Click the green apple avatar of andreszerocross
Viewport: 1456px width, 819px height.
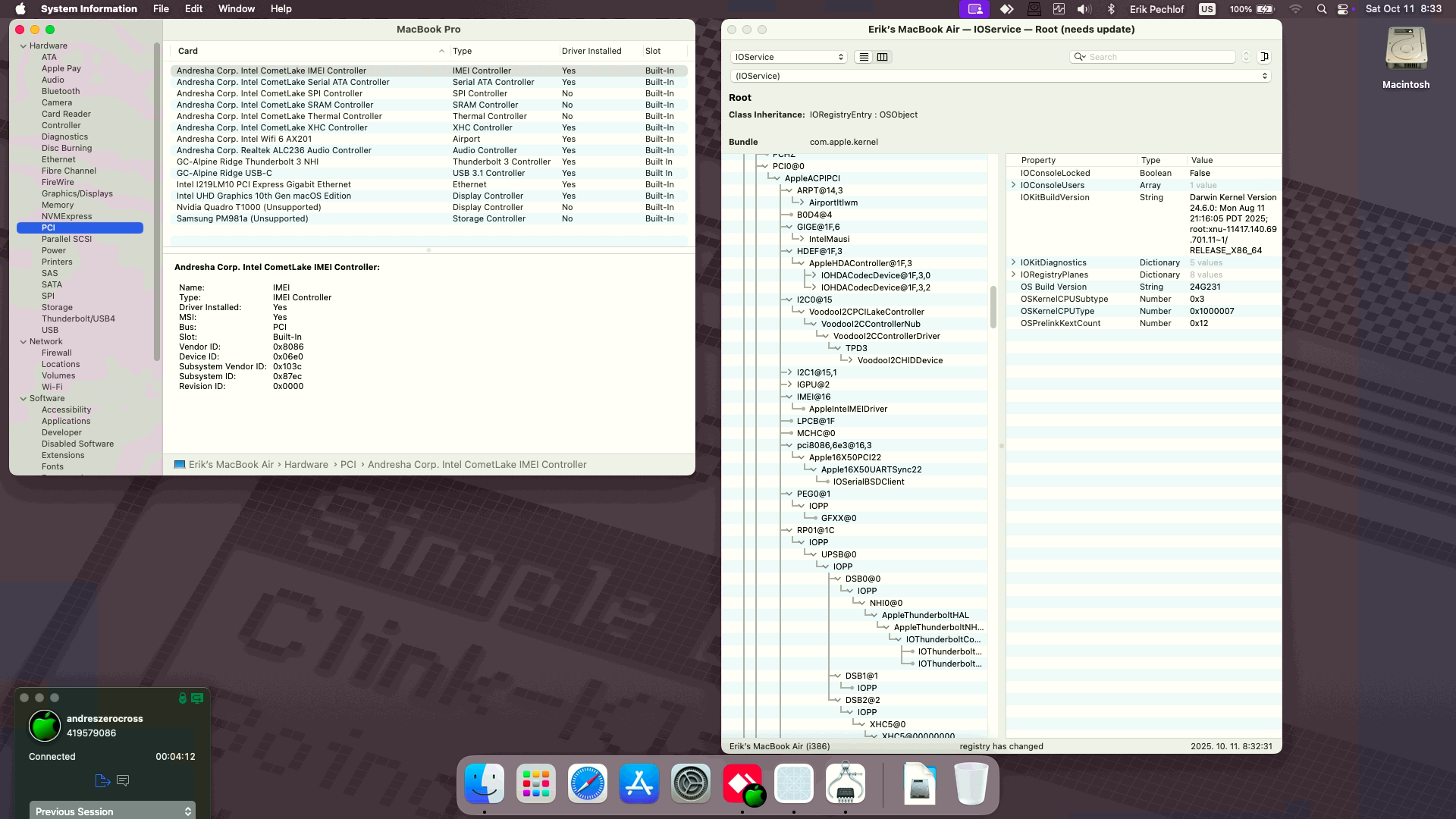tap(45, 726)
